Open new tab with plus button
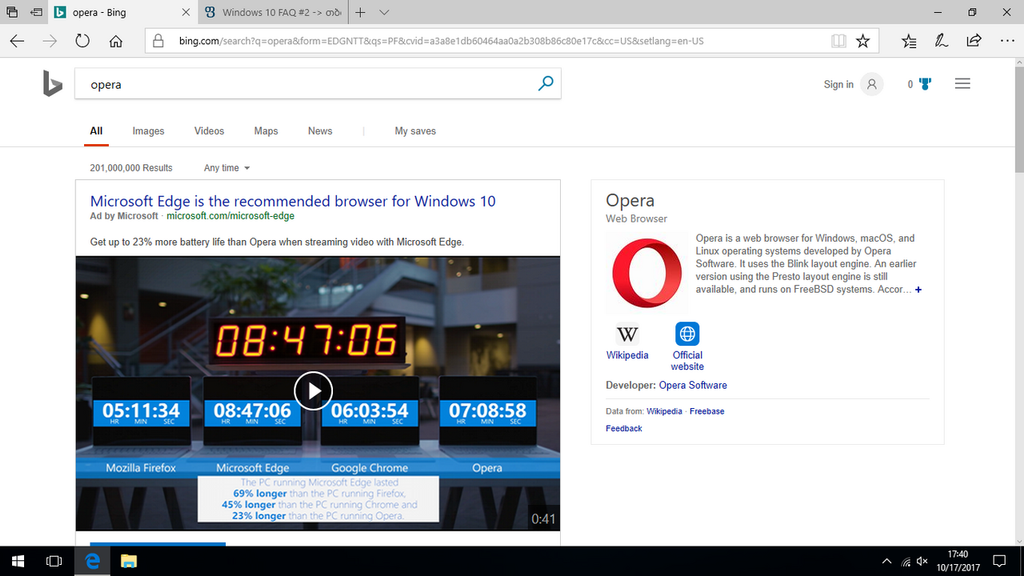This screenshot has height=576, width=1024. (360, 12)
